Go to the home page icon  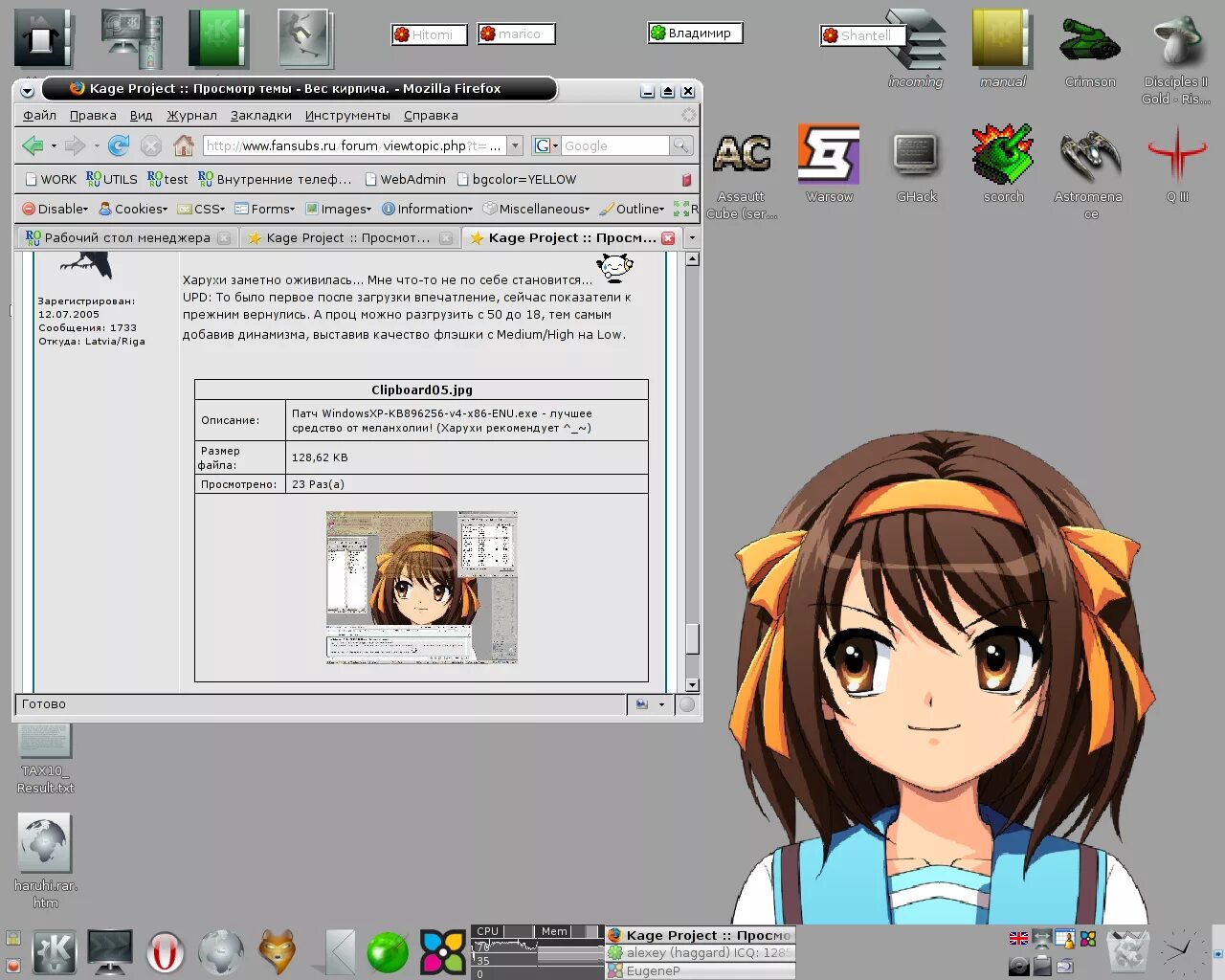point(184,145)
